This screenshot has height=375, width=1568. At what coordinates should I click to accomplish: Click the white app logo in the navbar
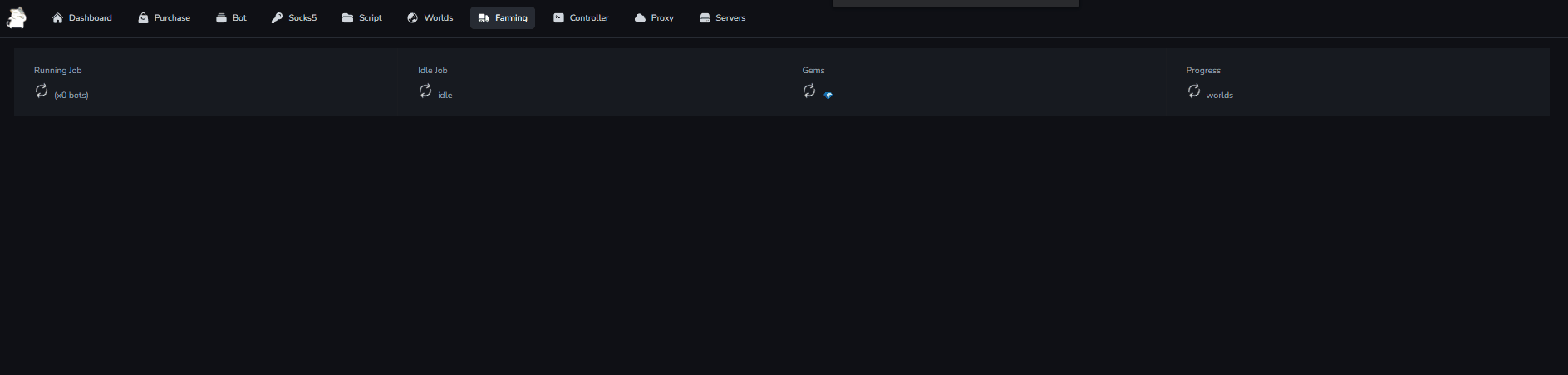(x=17, y=17)
